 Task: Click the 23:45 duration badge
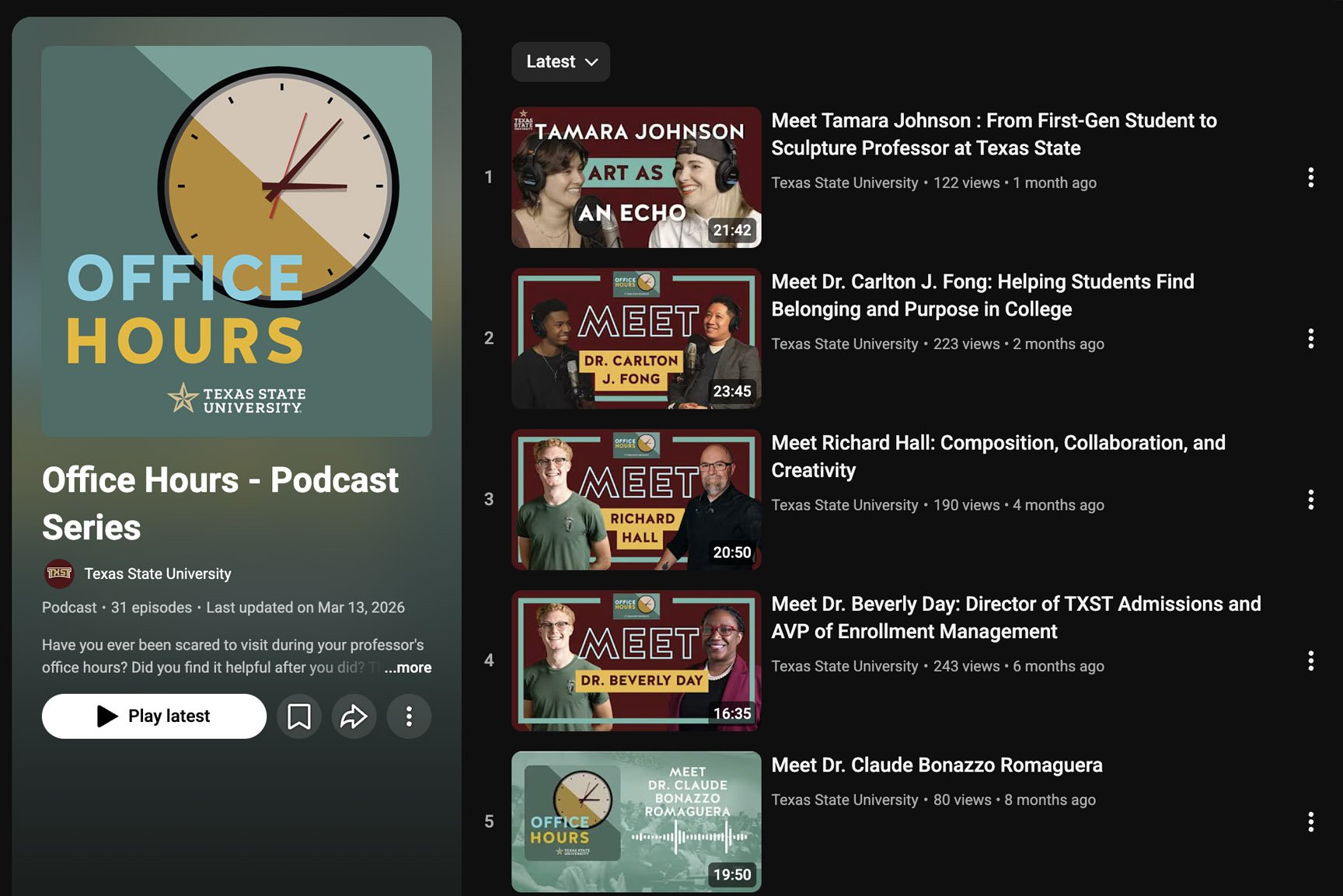[732, 391]
